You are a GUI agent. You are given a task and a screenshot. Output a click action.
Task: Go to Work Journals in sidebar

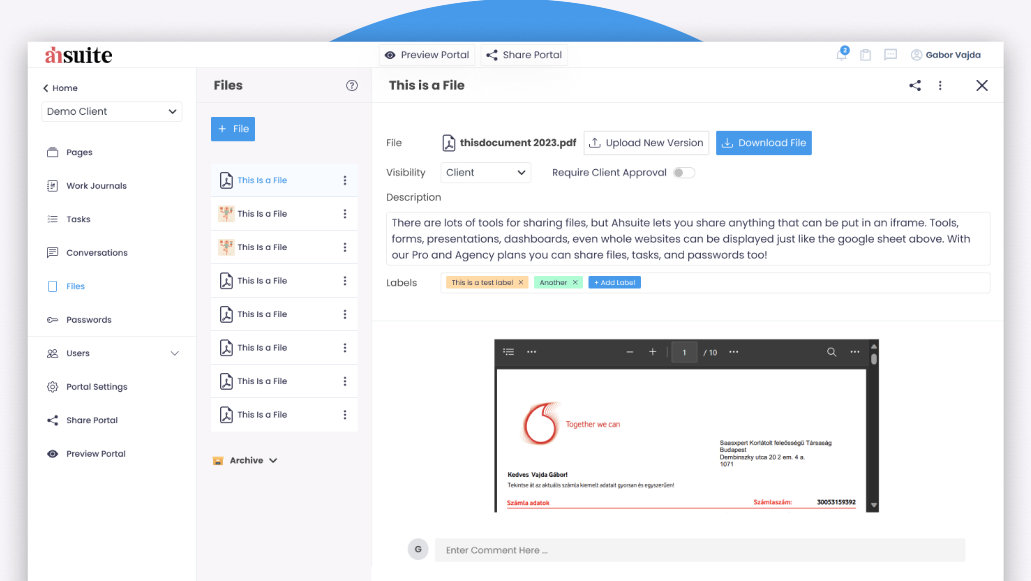point(96,186)
